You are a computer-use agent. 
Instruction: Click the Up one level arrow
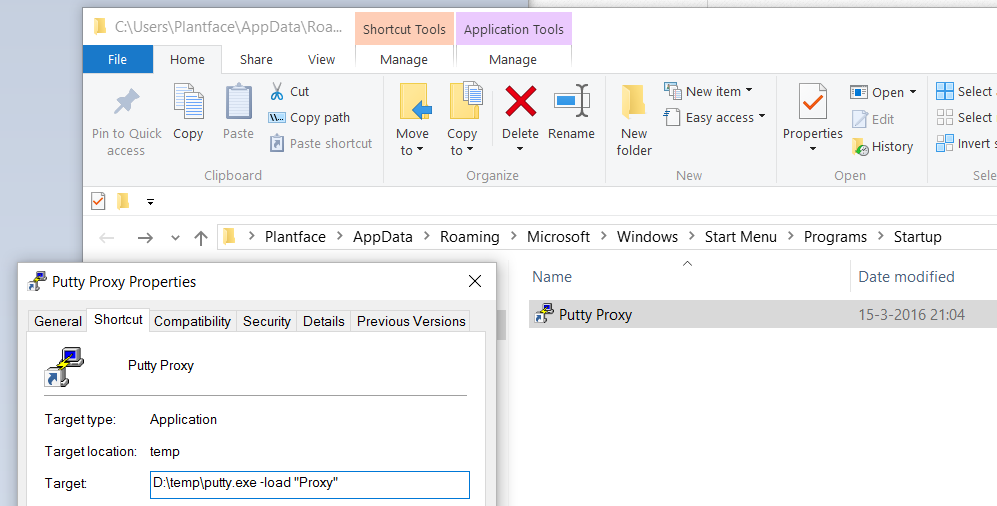pyautogui.click(x=201, y=238)
